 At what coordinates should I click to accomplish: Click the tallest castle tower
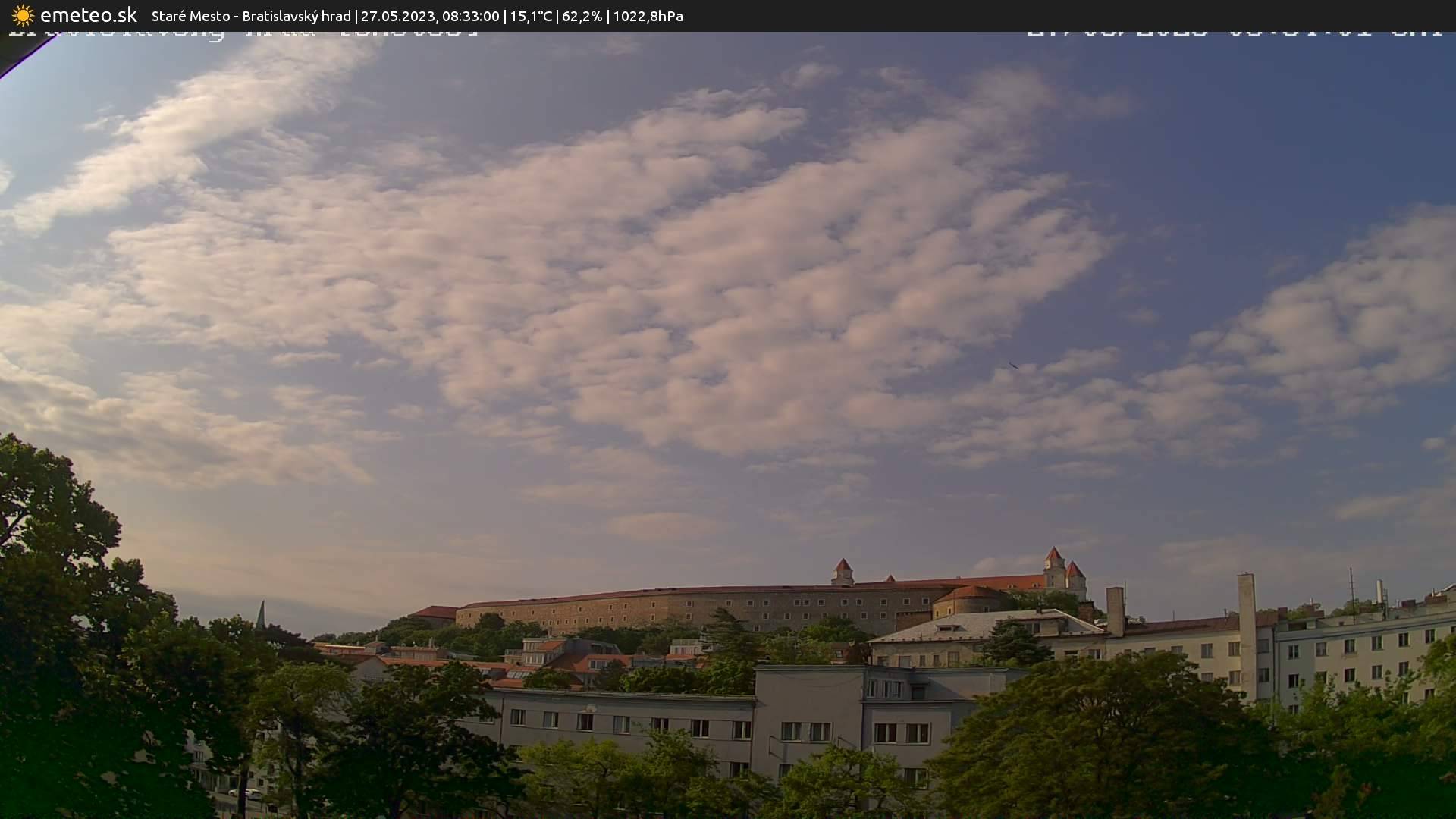click(1054, 569)
